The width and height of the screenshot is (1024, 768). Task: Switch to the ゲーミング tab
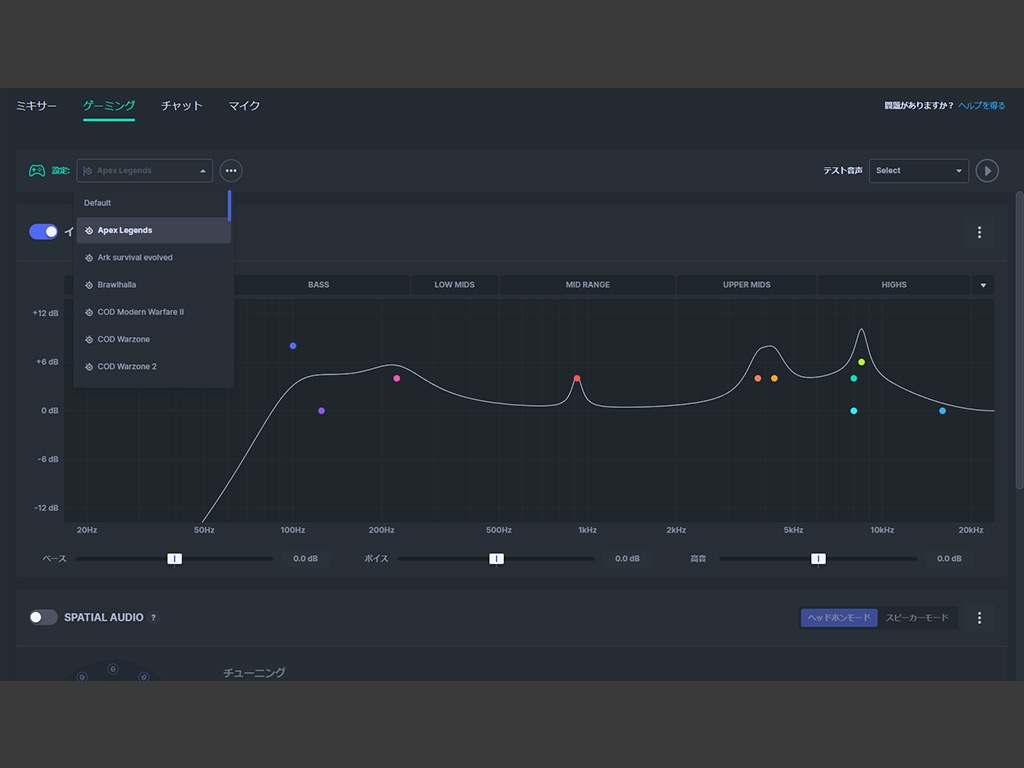point(108,106)
